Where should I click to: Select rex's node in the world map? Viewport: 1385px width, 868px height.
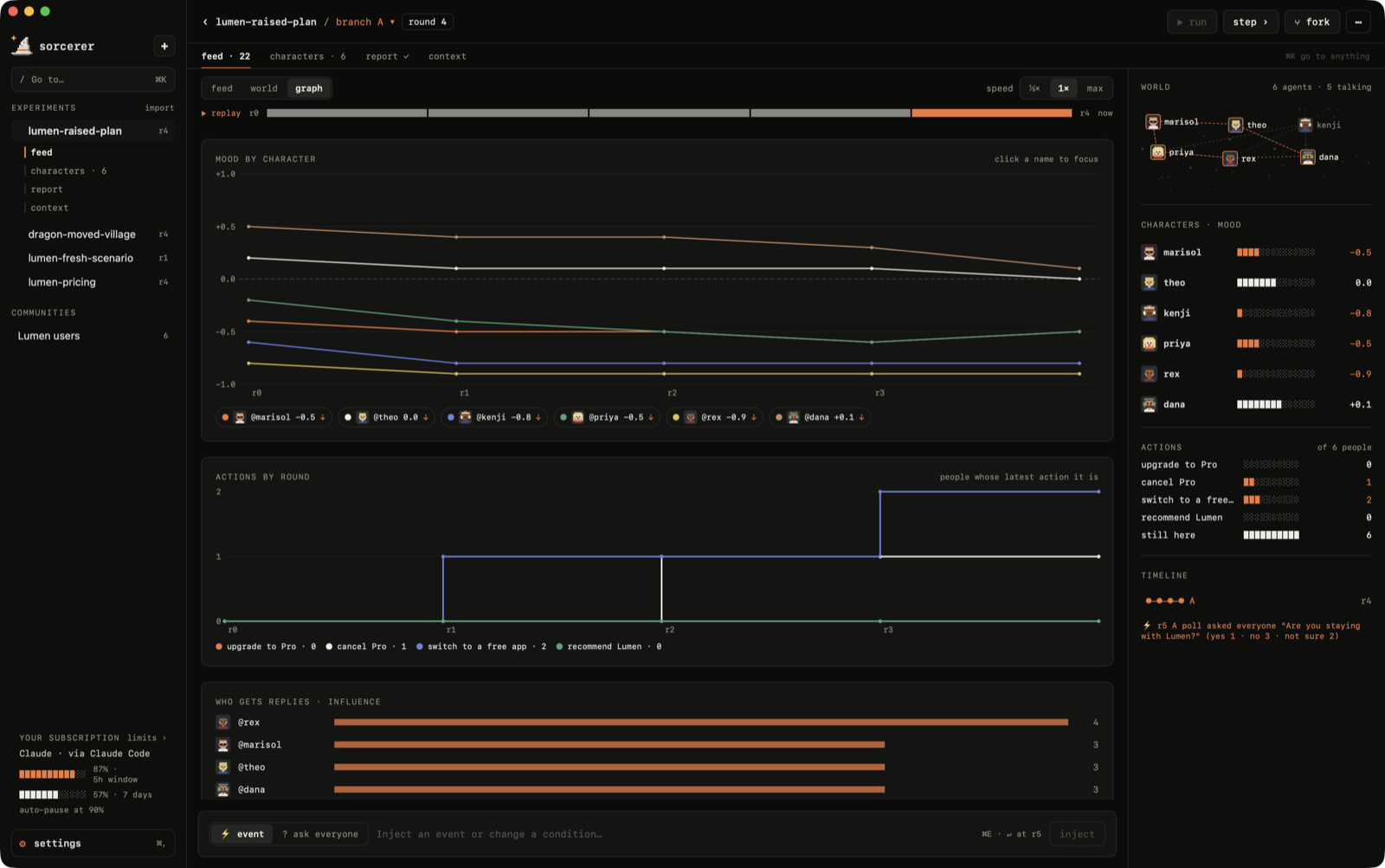click(1230, 158)
